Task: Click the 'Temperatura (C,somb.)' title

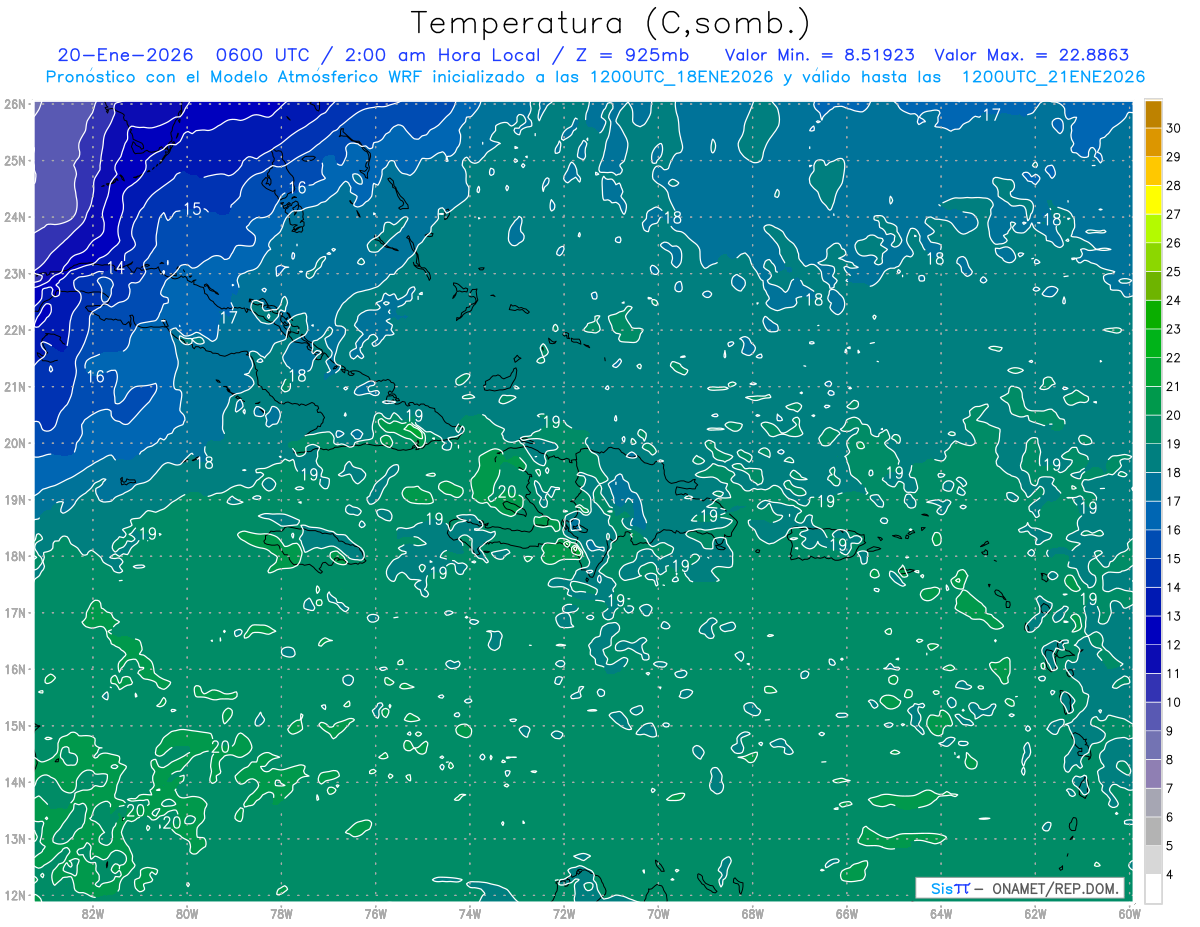Action: [609, 23]
